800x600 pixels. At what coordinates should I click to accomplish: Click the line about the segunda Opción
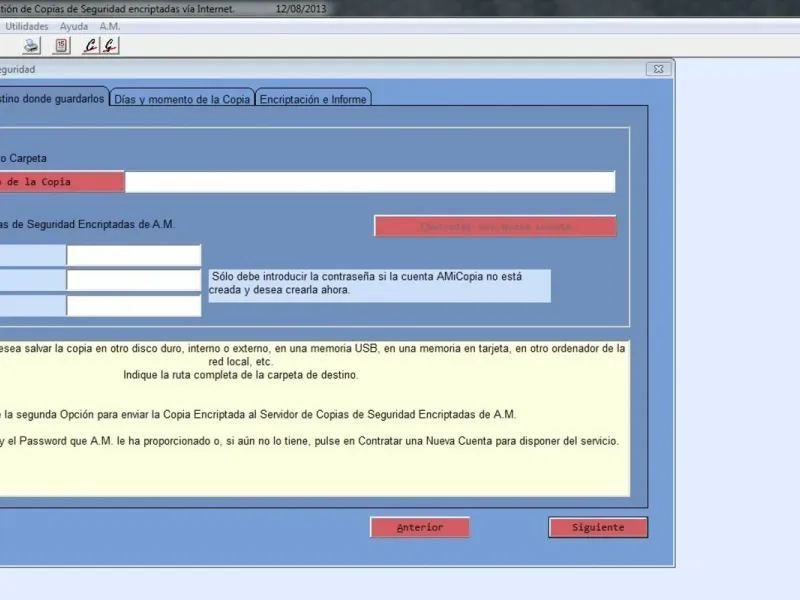click(258, 414)
